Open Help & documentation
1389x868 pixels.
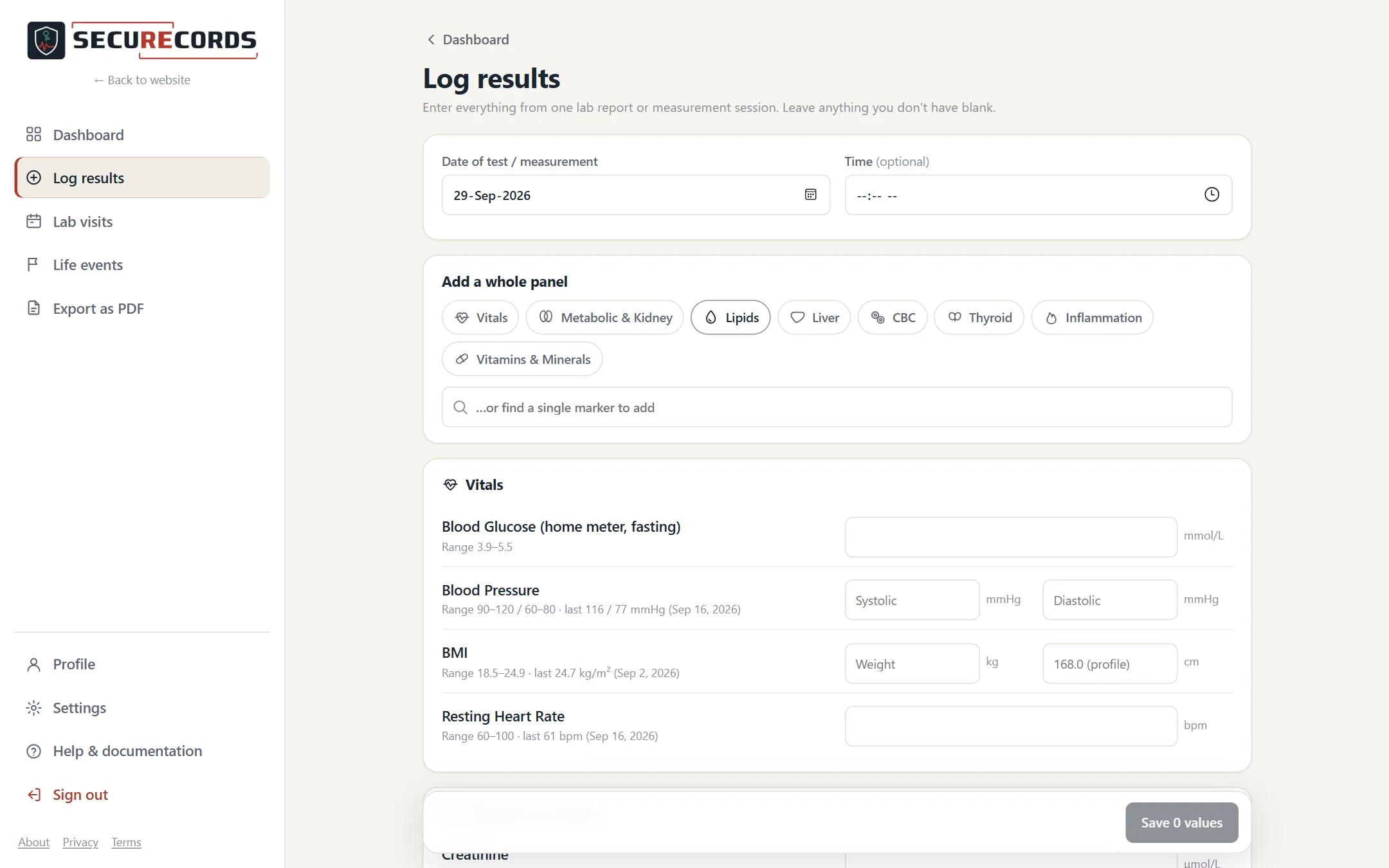point(142,751)
